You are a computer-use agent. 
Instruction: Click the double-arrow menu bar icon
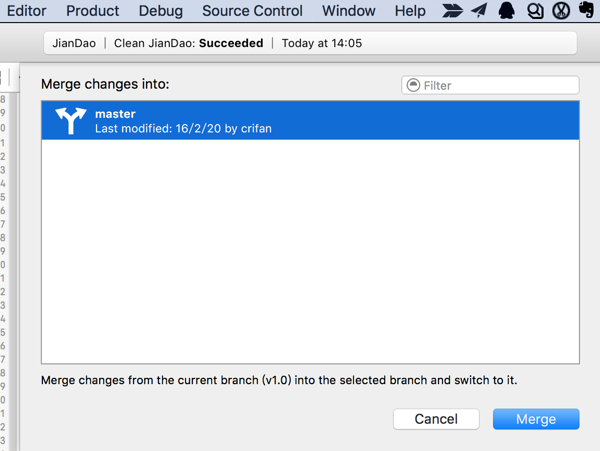click(x=453, y=11)
